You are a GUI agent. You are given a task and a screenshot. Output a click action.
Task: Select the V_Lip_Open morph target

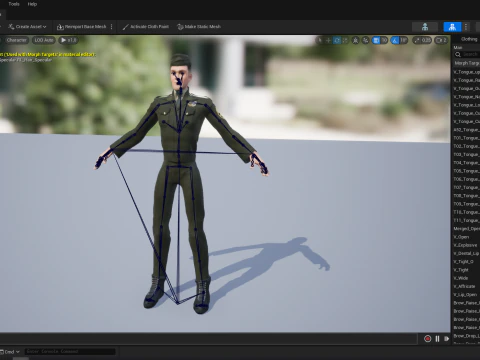pyautogui.click(x=466, y=295)
